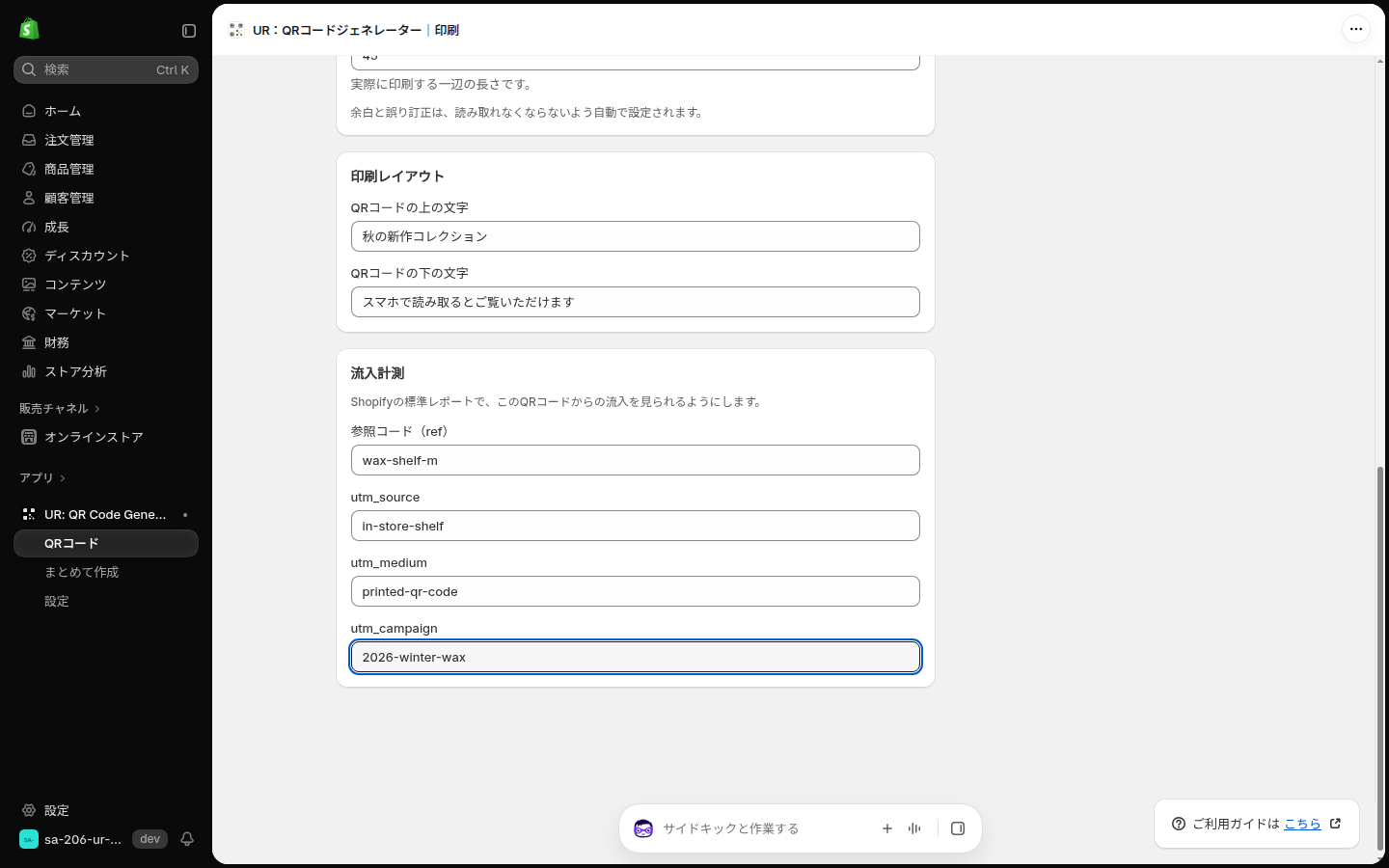Image resolution: width=1389 pixels, height=868 pixels.
Task: Click the 印刷レイアウト heading
Action: (397, 176)
